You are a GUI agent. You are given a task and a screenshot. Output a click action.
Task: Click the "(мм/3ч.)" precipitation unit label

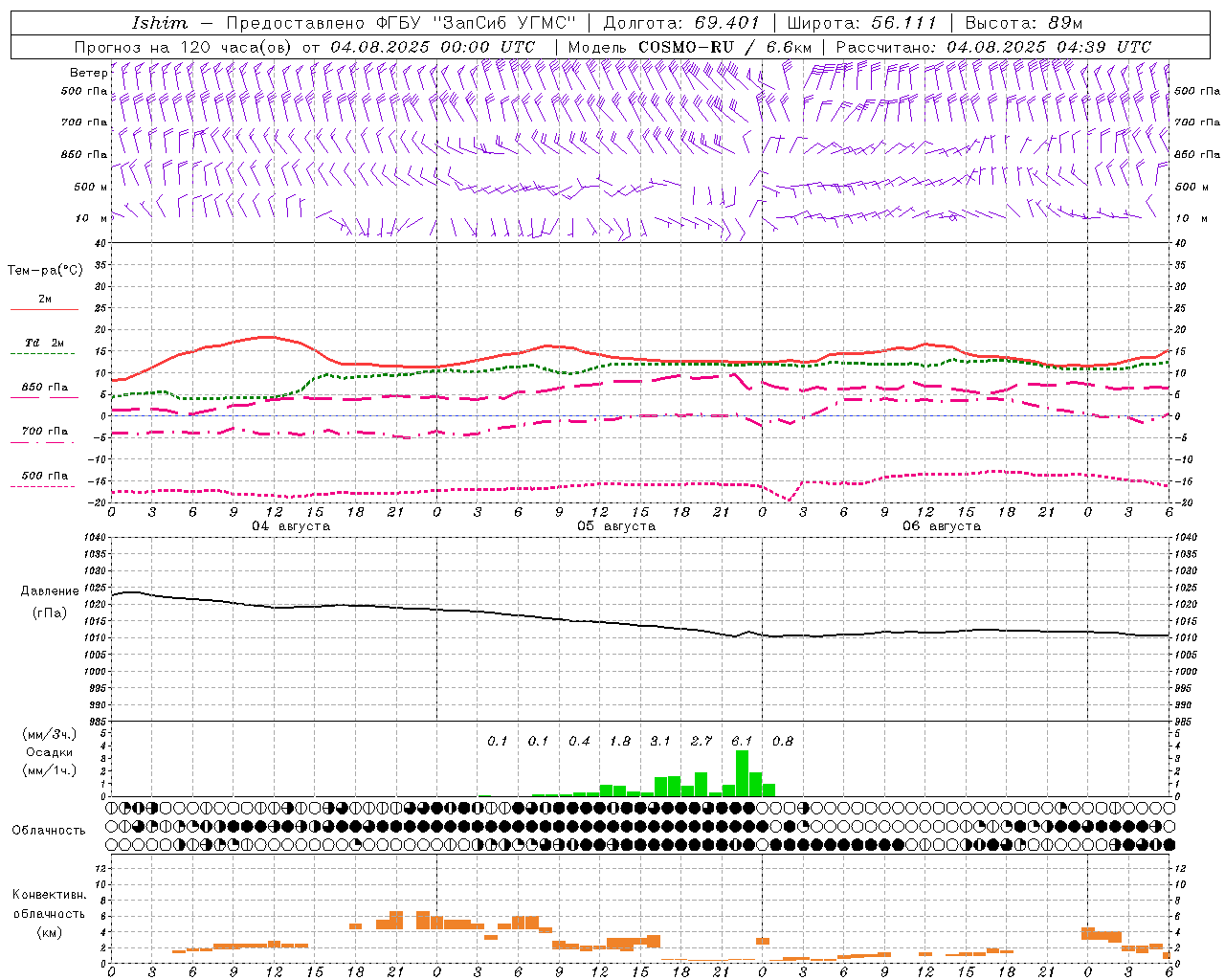(x=49, y=734)
